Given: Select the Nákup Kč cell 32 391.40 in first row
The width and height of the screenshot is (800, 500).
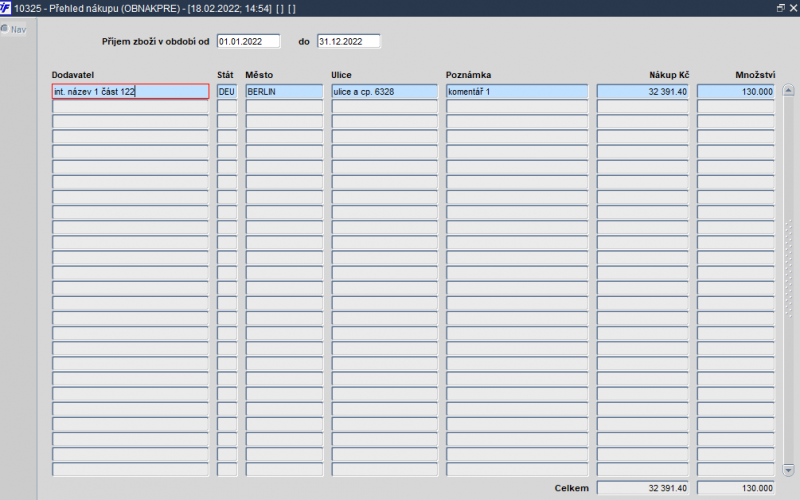Looking at the screenshot, I should [643, 91].
